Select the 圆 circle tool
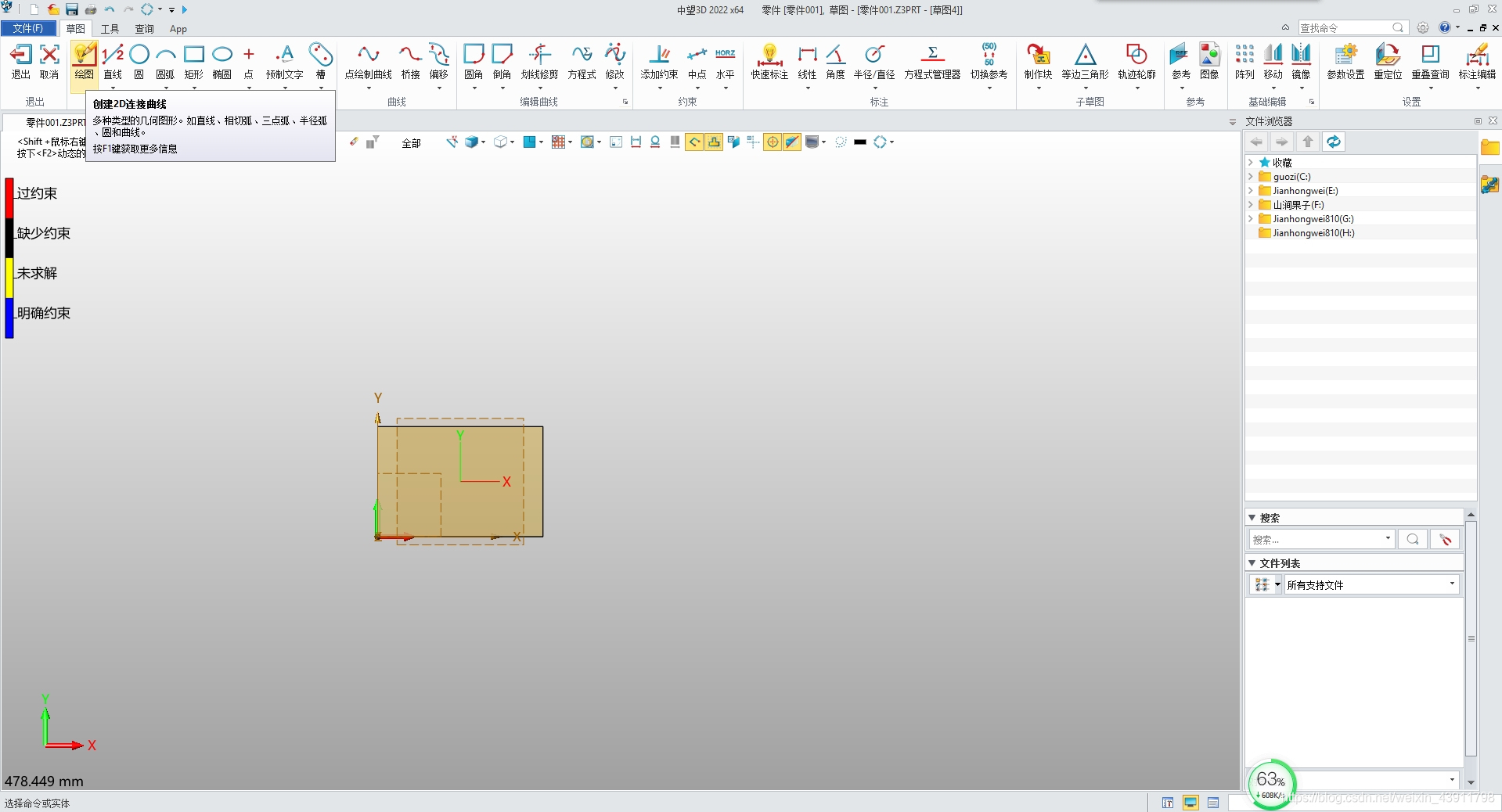 (x=139, y=61)
